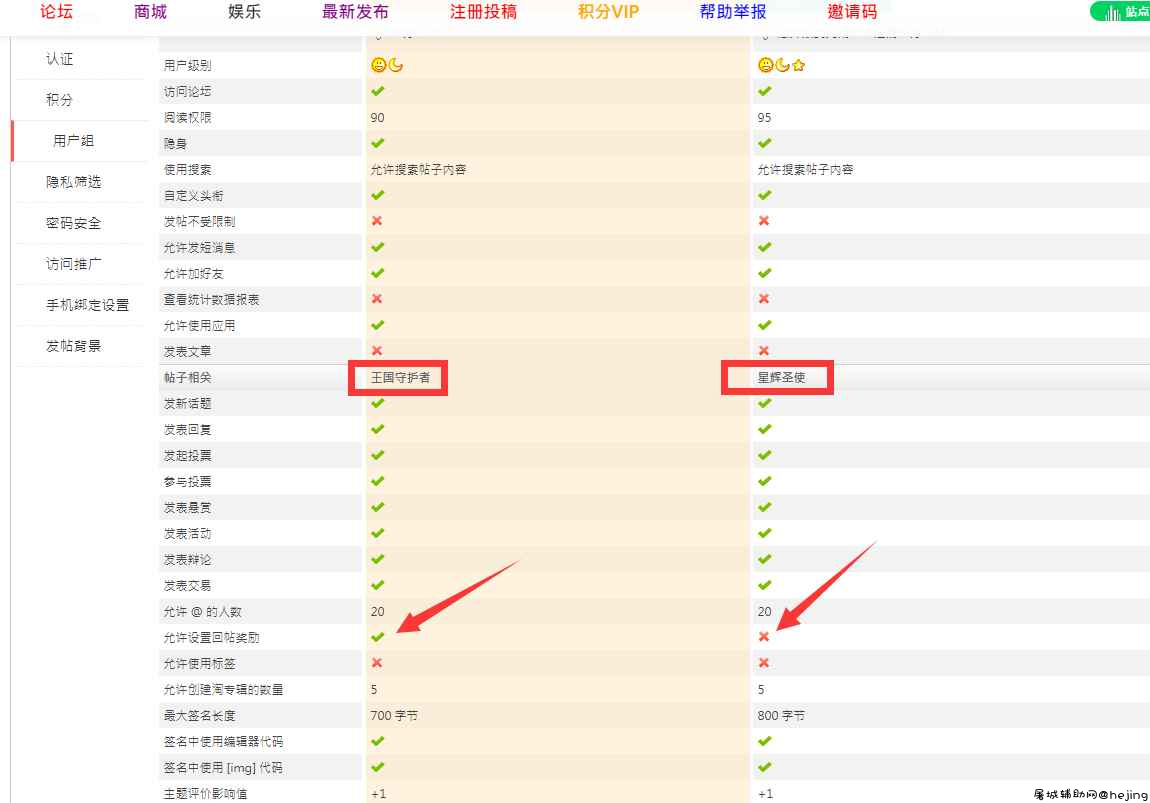
Task: Click 发起投票 check mark in 王国守护者 column
Action: point(378,455)
